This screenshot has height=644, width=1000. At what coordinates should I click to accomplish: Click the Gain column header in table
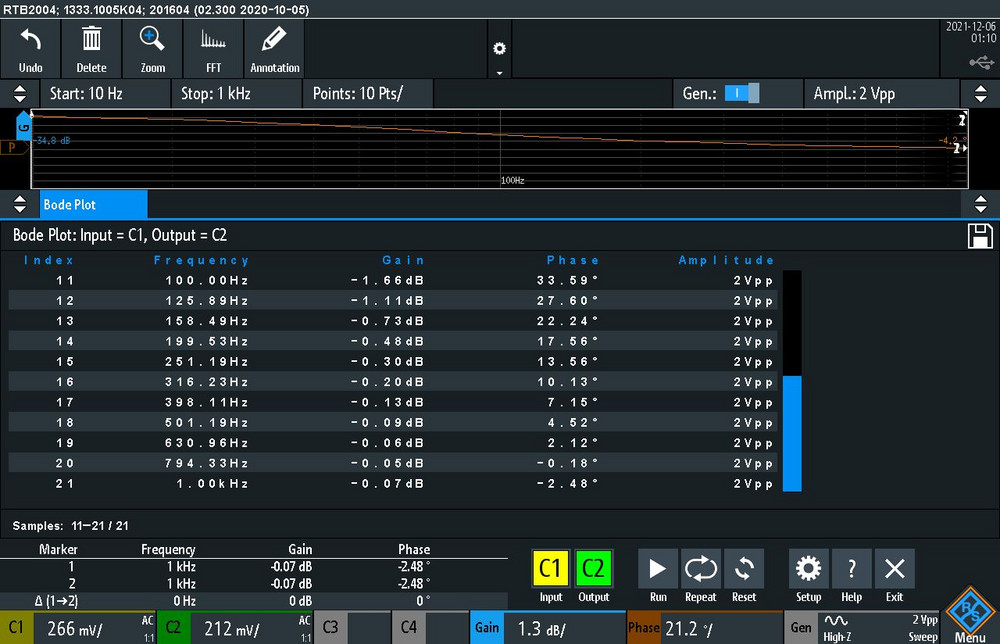click(403, 260)
